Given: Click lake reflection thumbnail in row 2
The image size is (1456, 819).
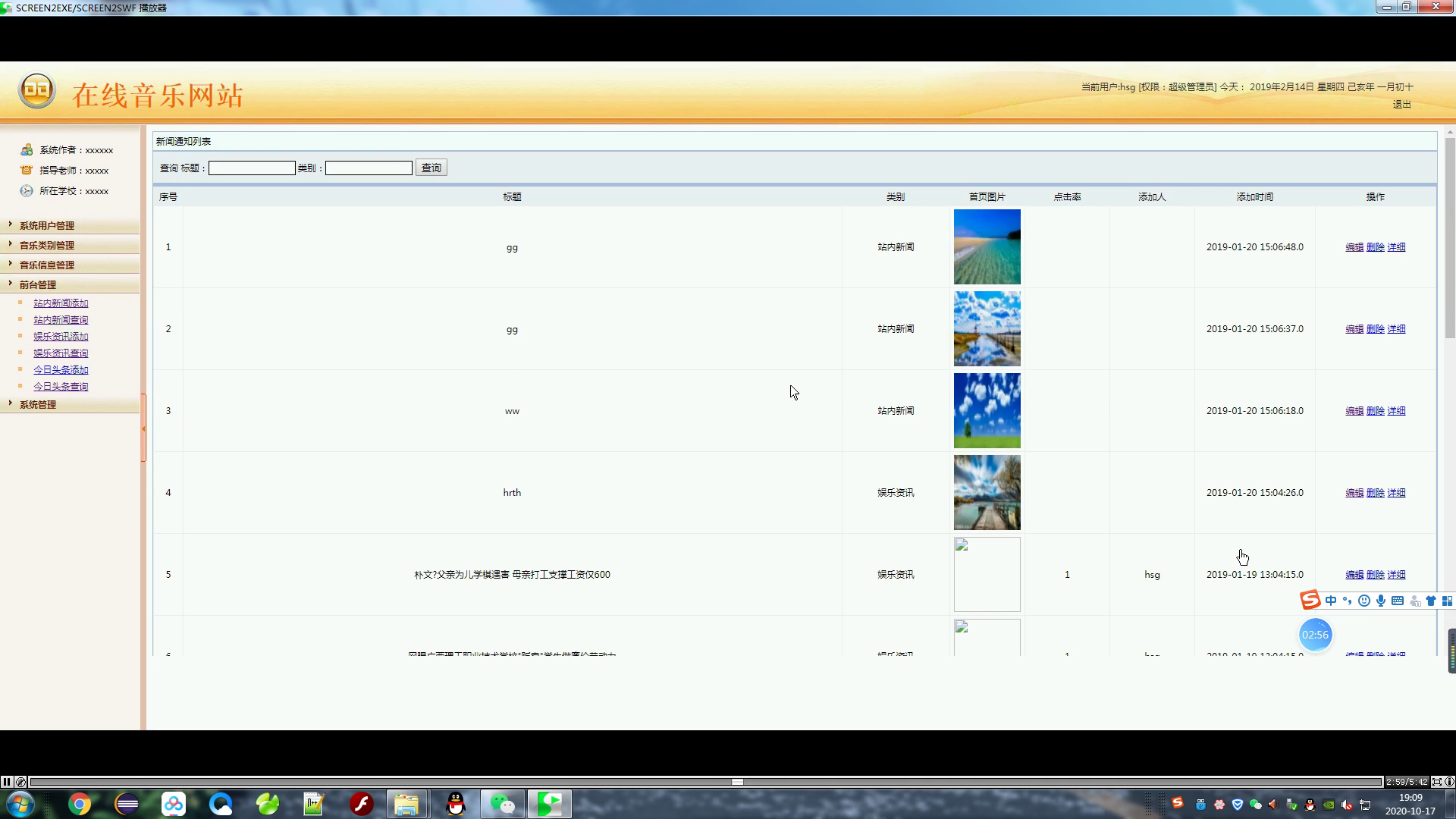Looking at the screenshot, I should [x=987, y=329].
